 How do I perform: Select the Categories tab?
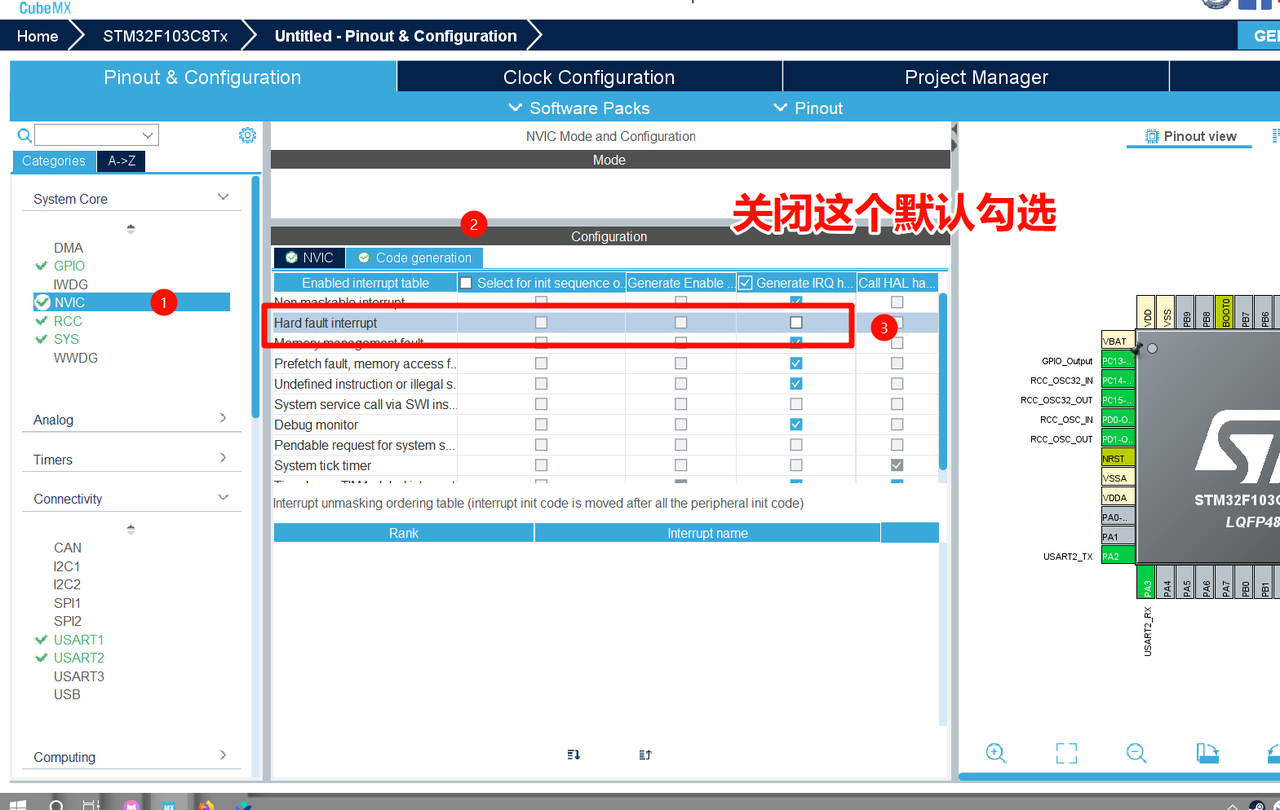pyautogui.click(x=54, y=161)
